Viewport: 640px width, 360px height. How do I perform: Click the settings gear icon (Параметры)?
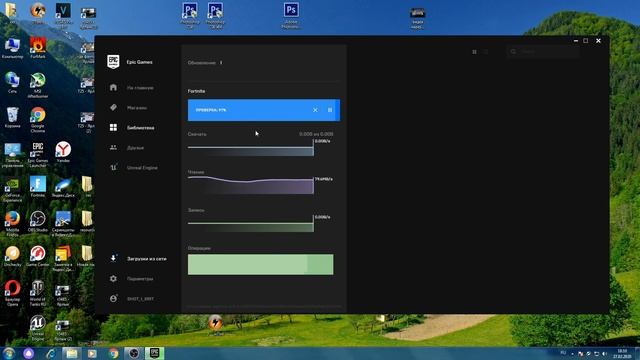pos(113,278)
